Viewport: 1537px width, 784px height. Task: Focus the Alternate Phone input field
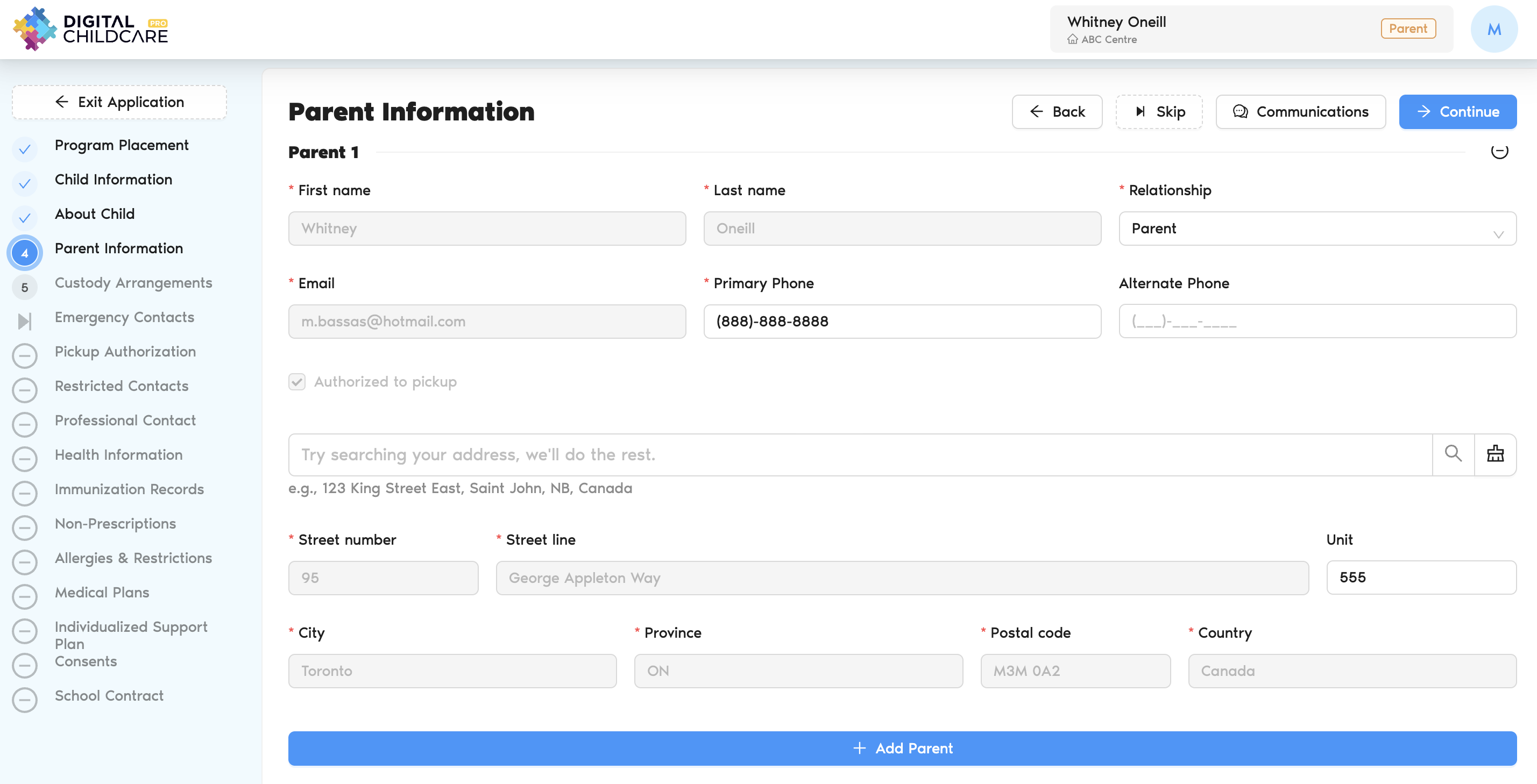[1317, 322]
